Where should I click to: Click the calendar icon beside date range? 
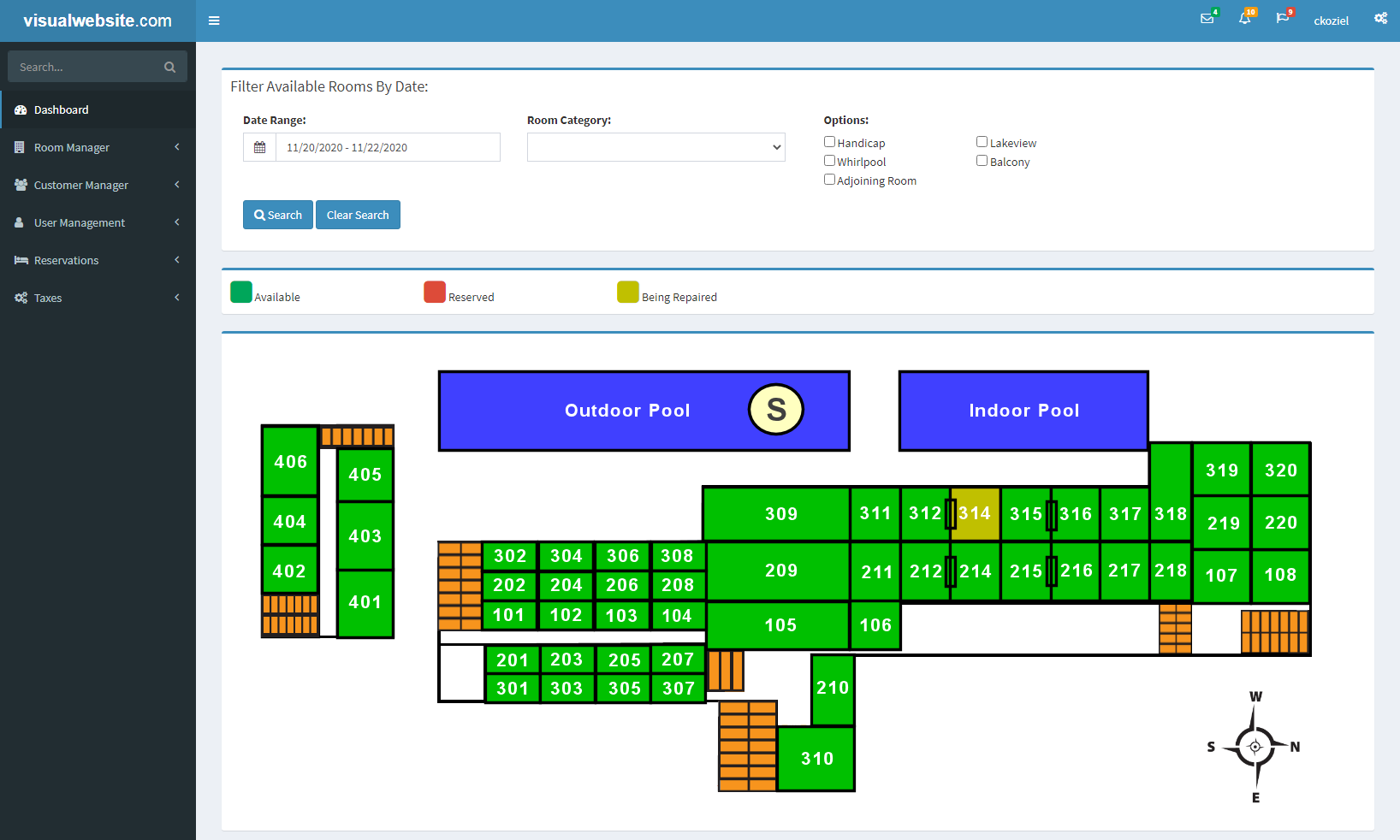click(x=260, y=147)
